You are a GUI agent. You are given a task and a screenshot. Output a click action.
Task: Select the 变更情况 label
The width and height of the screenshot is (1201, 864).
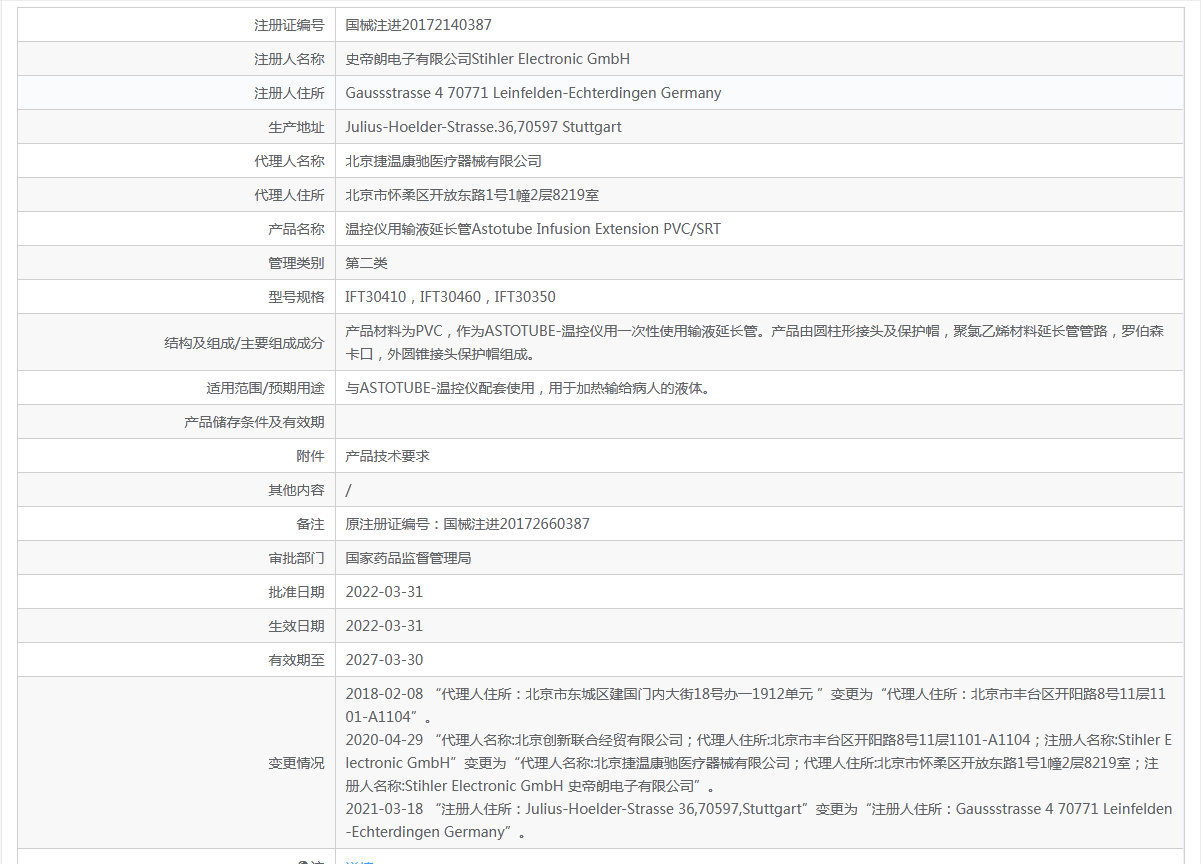pos(296,763)
